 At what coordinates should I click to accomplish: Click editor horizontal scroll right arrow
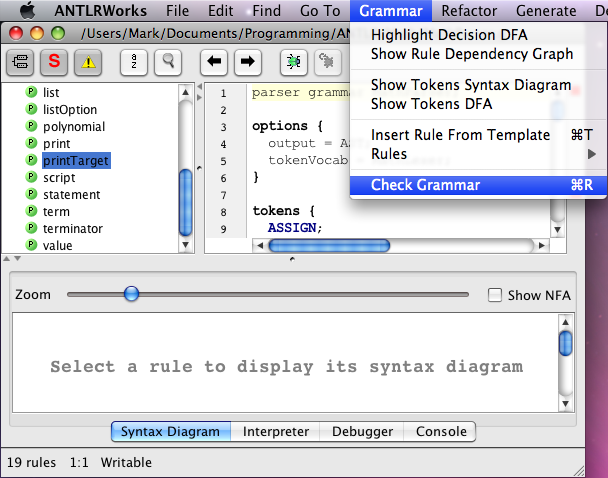click(x=542, y=245)
